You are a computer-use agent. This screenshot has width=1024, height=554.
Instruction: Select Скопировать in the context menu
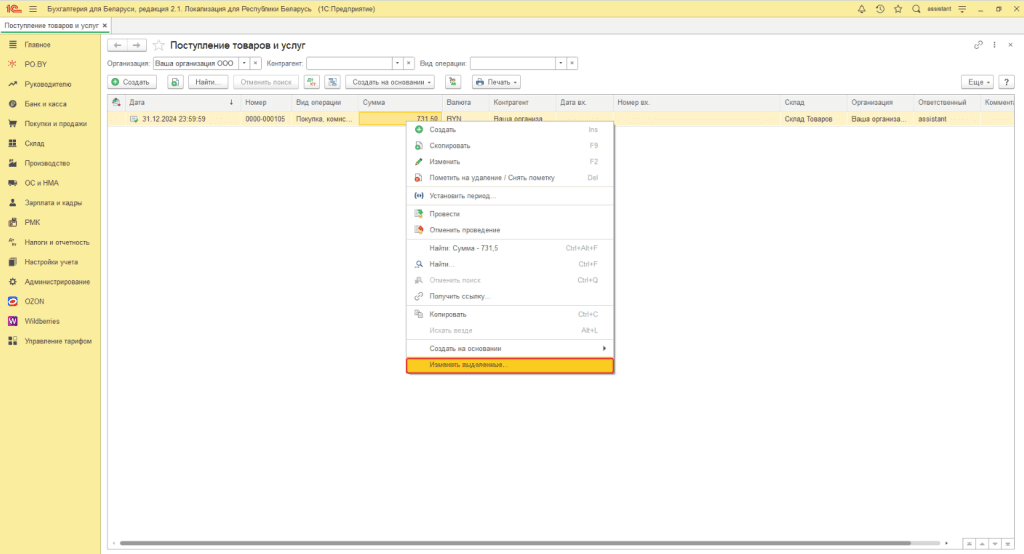(450, 146)
